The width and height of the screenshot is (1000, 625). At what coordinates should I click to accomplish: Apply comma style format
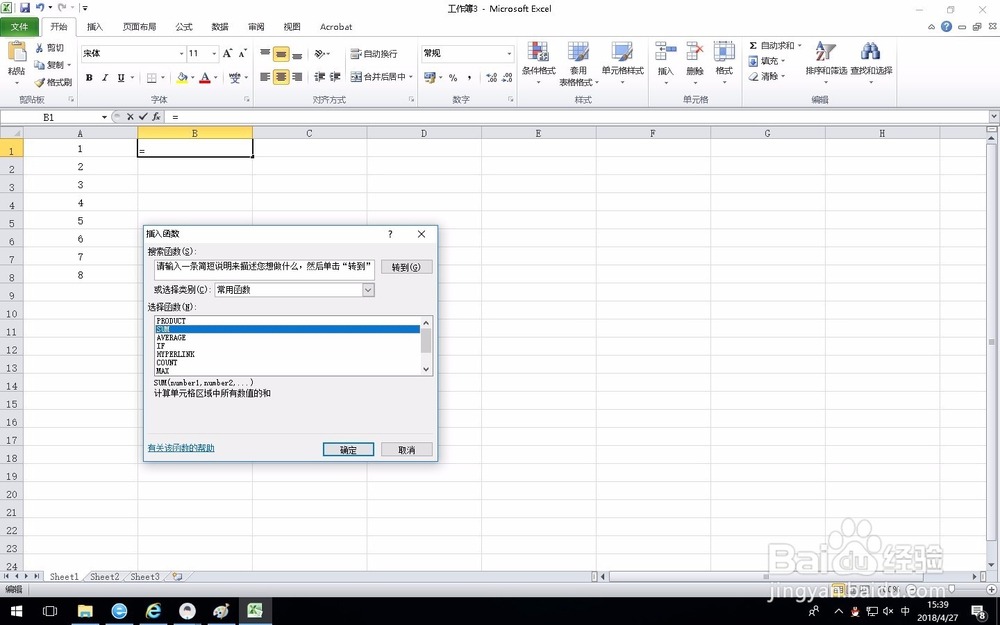pyautogui.click(x=469, y=78)
